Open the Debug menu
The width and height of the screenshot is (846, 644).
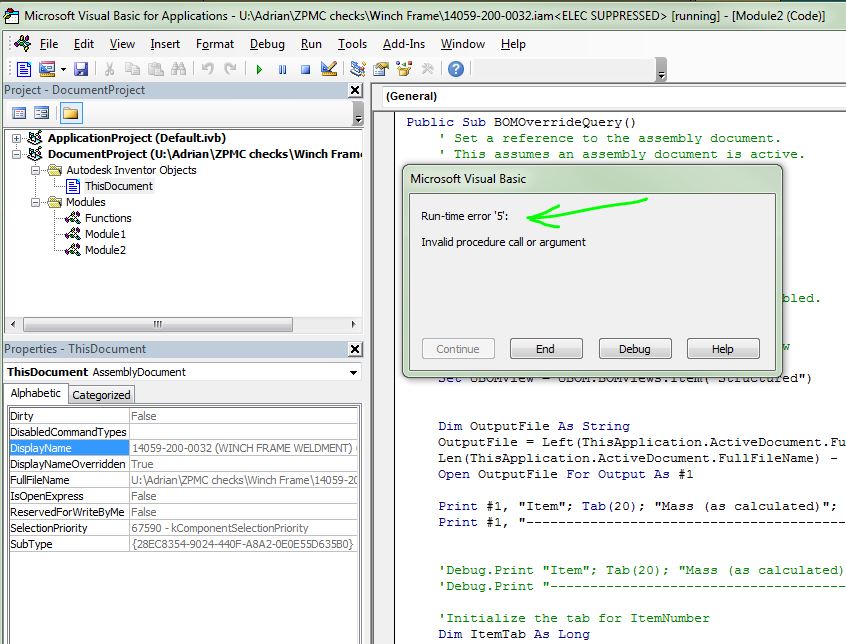[x=267, y=44]
